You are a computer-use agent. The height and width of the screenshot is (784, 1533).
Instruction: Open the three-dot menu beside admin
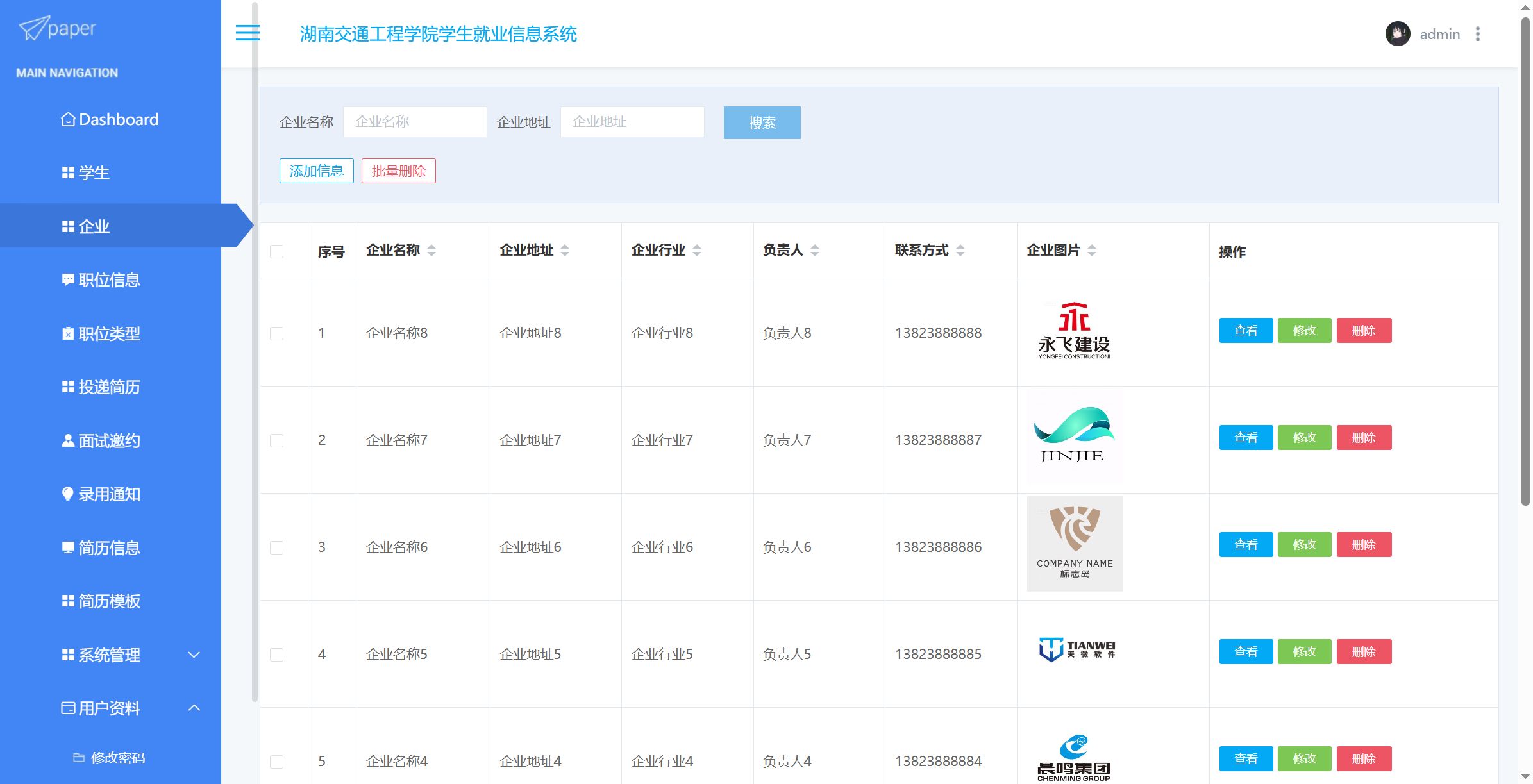pyautogui.click(x=1478, y=34)
